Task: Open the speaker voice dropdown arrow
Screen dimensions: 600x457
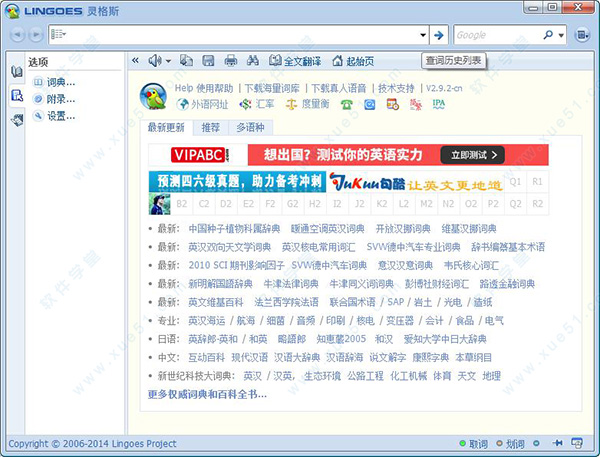Action: 168,61
